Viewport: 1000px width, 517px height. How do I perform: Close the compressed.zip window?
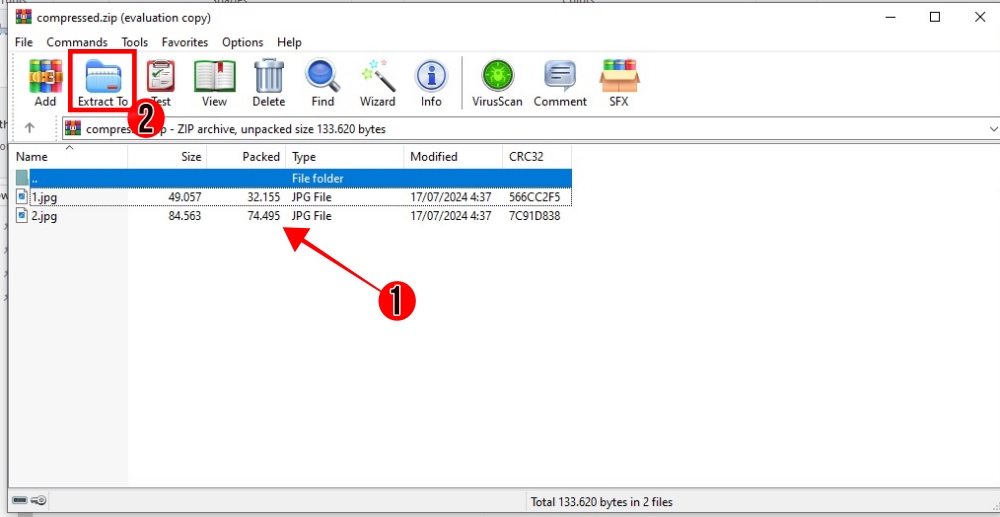[980, 17]
